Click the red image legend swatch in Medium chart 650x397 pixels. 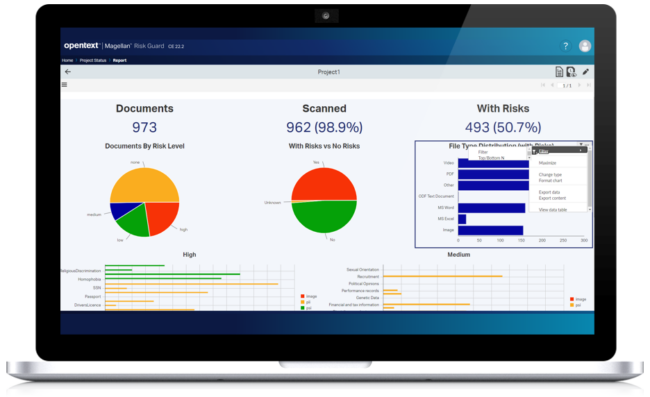point(572,299)
